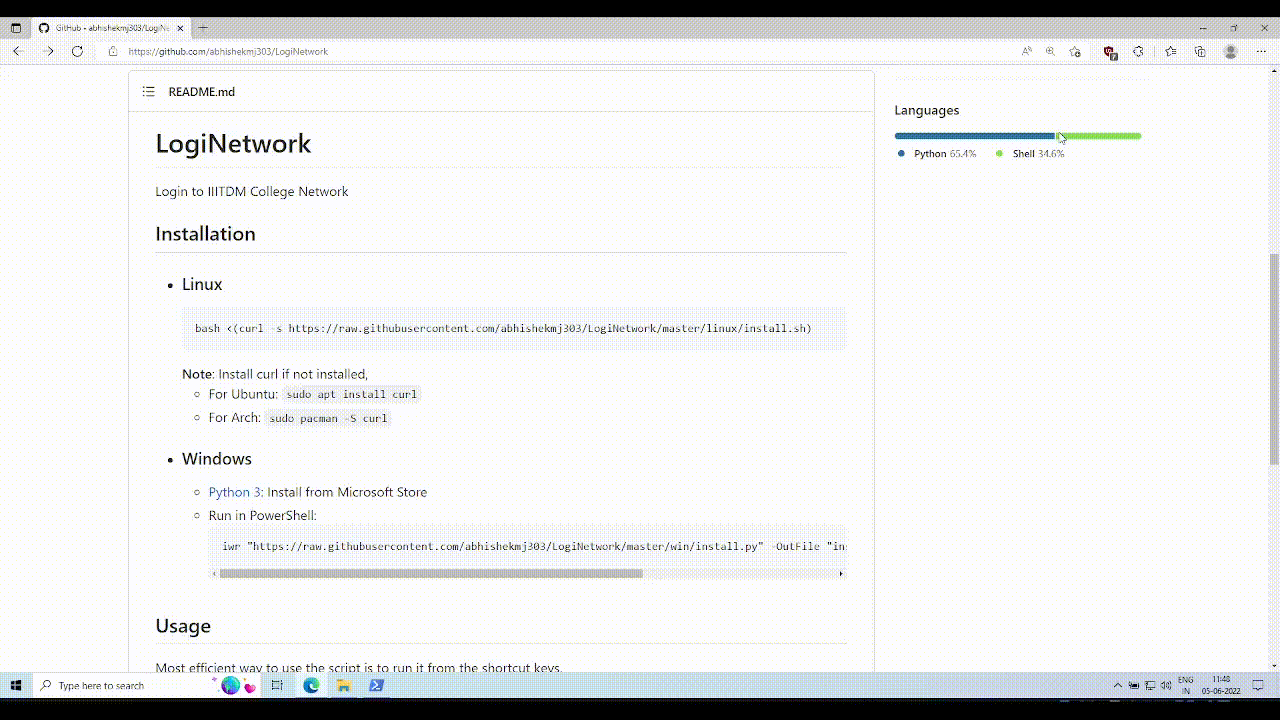This screenshot has height=720, width=1280.
Task: Click the Windows list heading
Action: pyautogui.click(x=217, y=459)
